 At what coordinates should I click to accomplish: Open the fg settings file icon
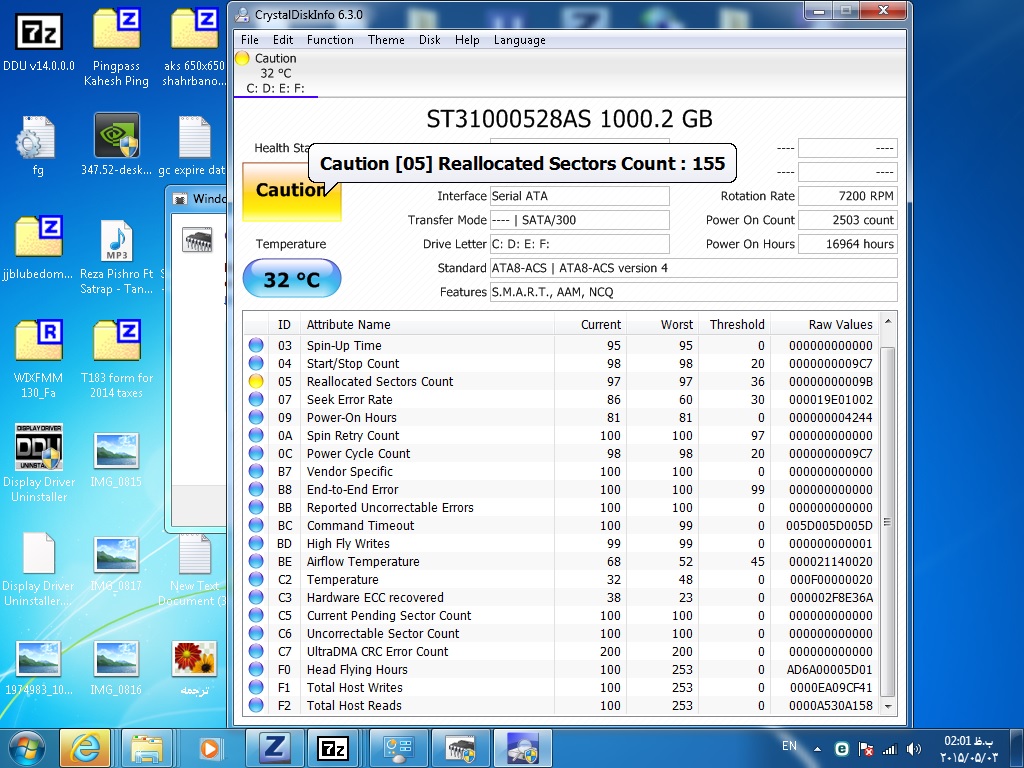click(37, 137)
